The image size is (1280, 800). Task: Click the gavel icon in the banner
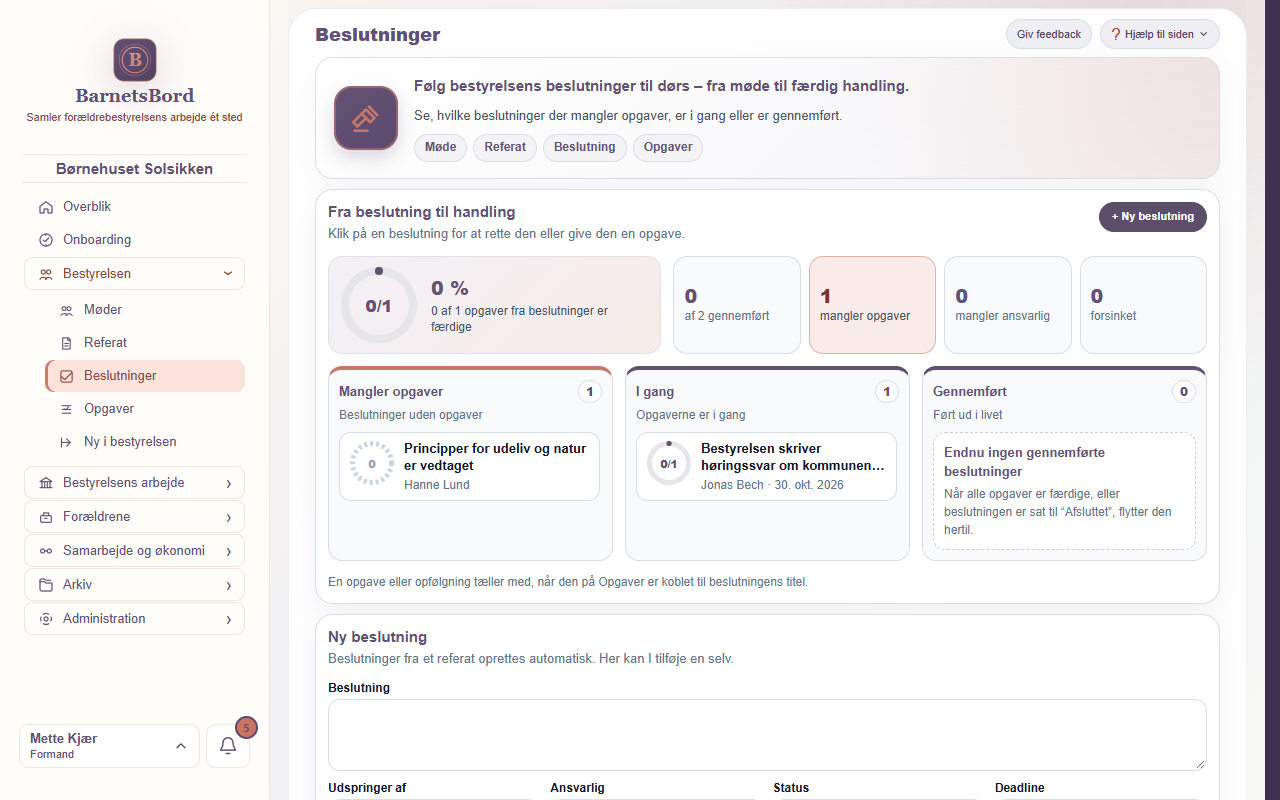click(x=366, y=118)
